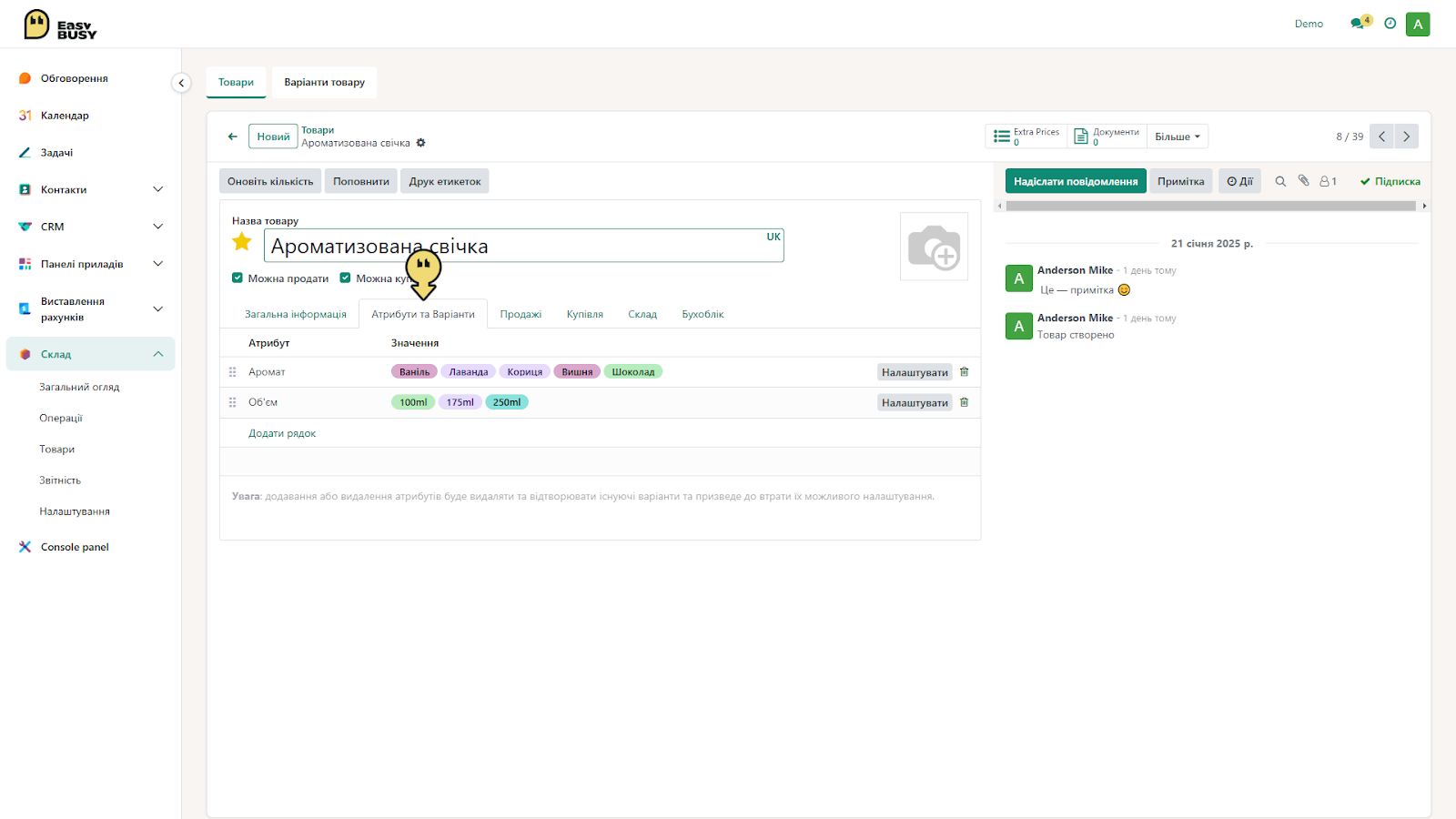Open the gear settings next to product name
The height and width of the screenshot is (819, 1456).
click(420, 143)
